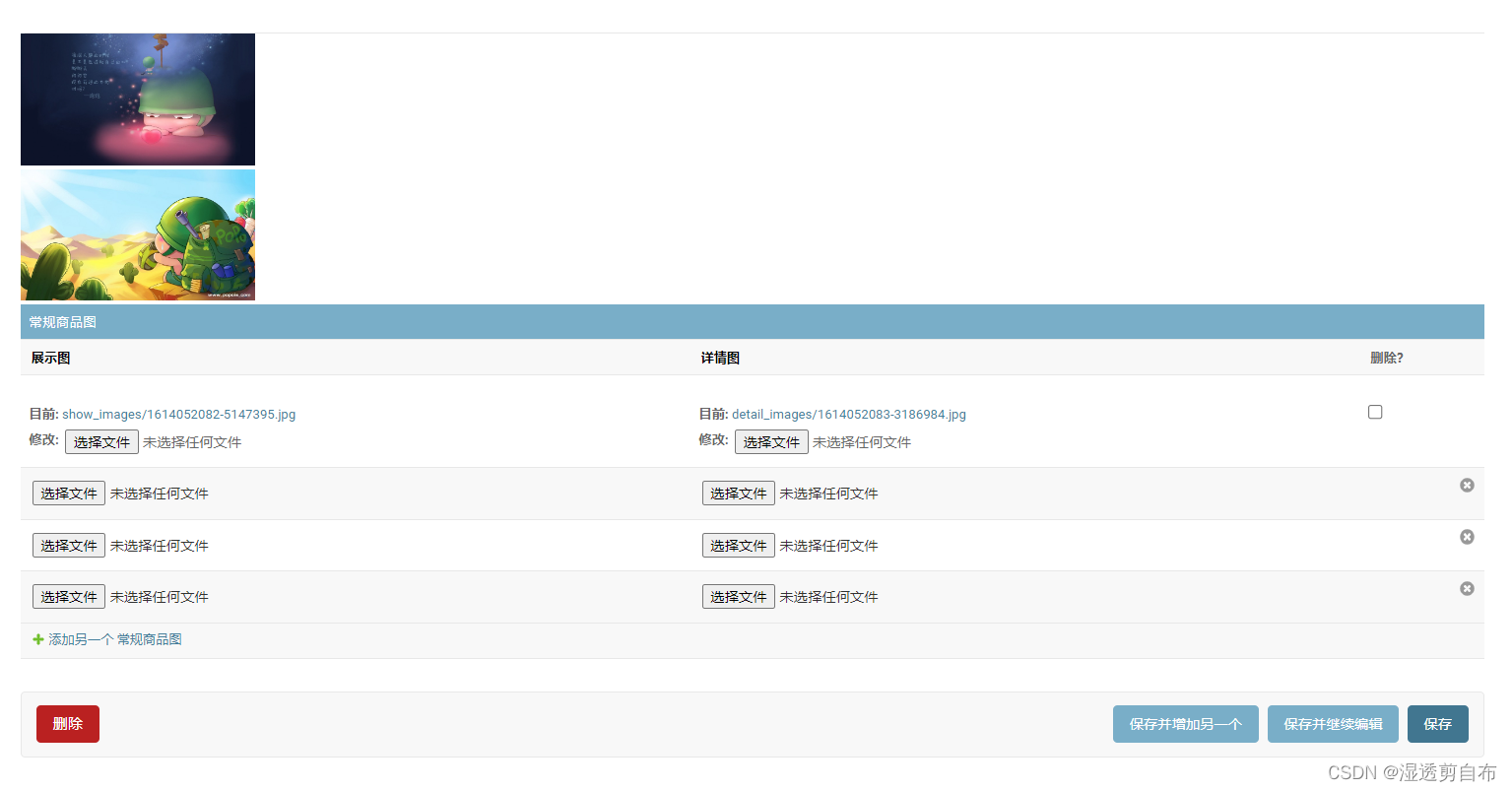Choose file to modify the current 详情图

tap(771, 442)
